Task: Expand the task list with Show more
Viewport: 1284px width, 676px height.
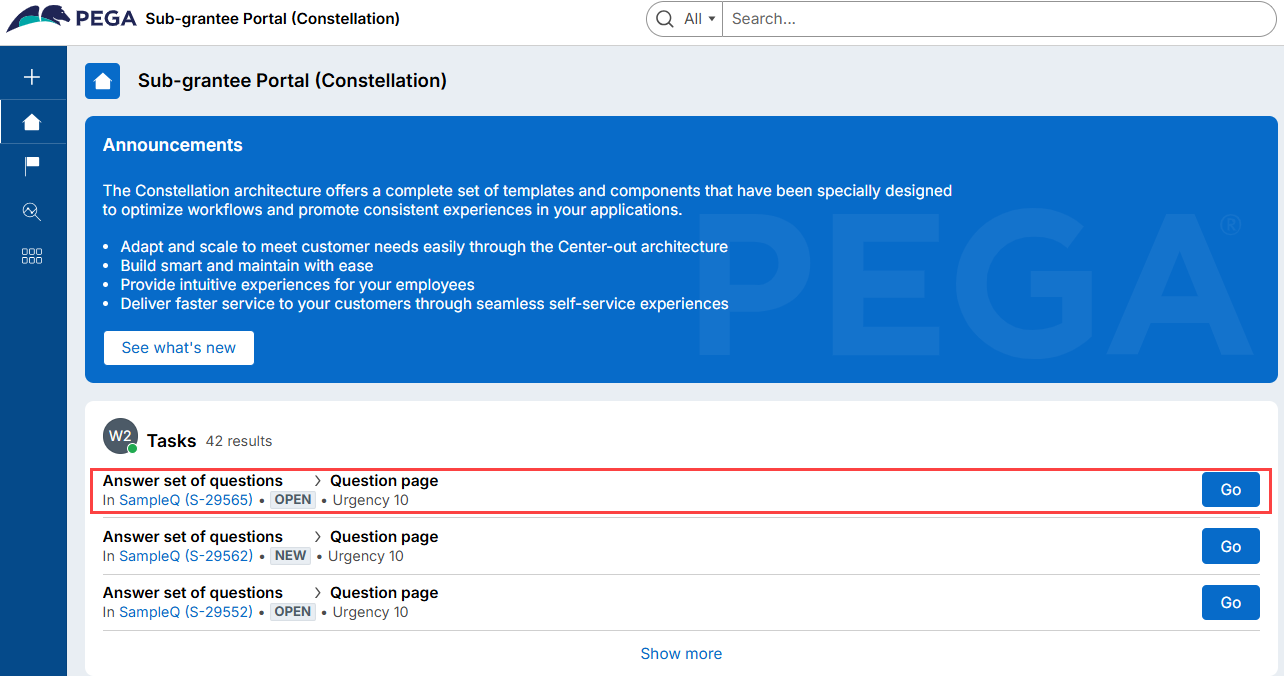Action: (x=681, y=653)
